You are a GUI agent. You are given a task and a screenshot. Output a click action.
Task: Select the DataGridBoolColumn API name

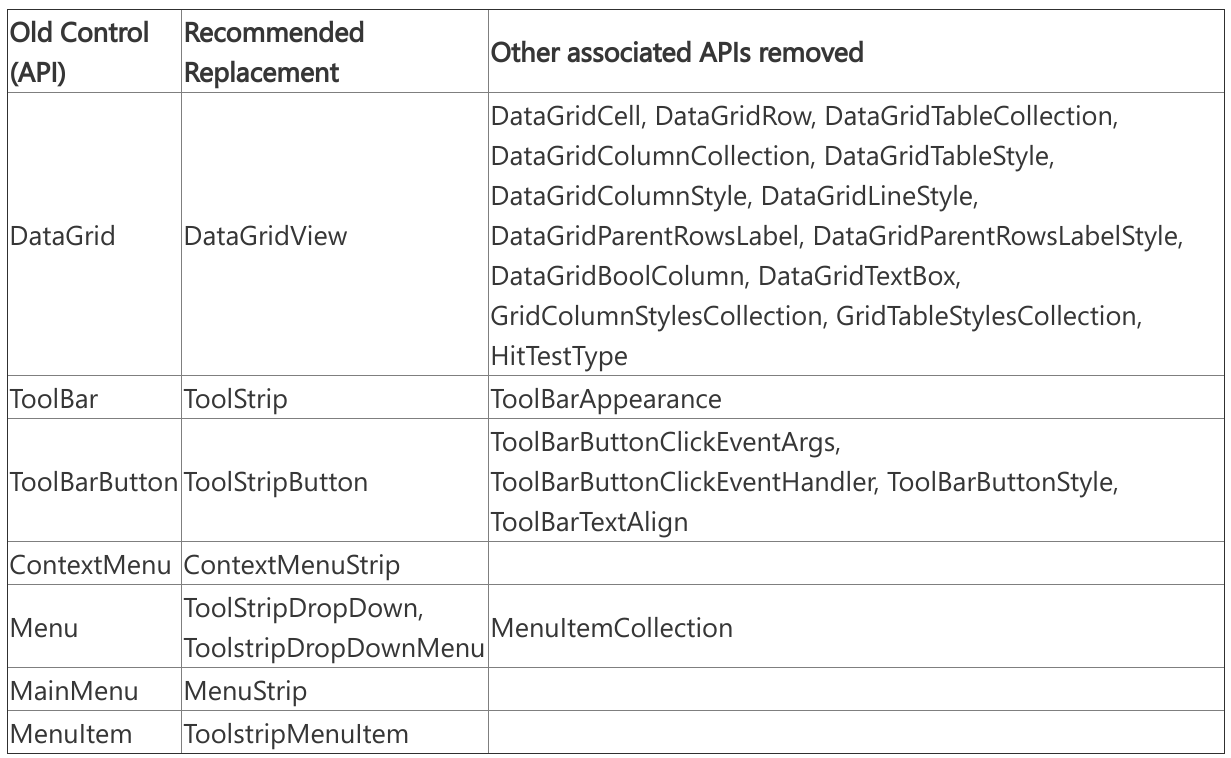620,276
